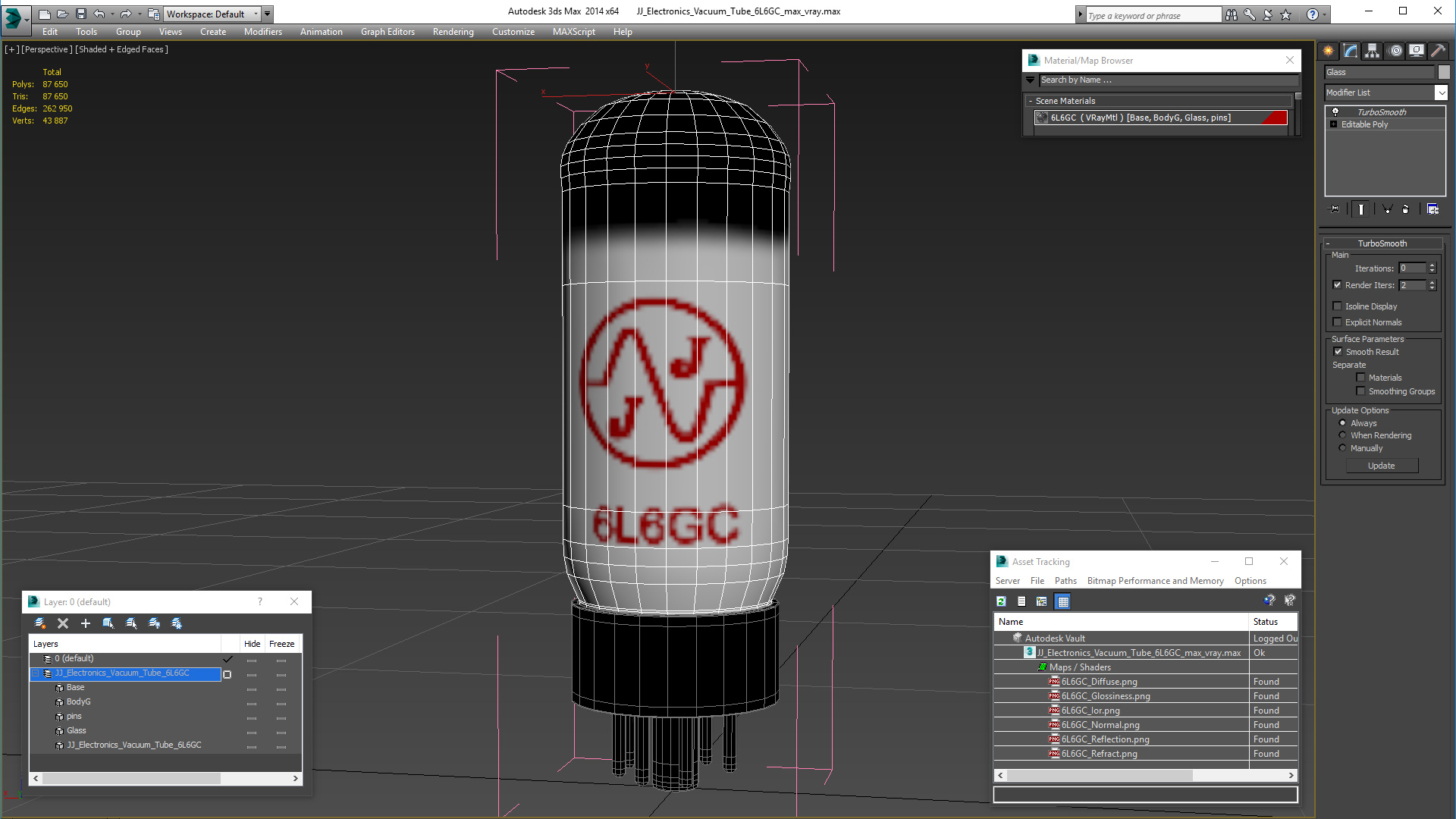Switch Asset Tracking to tree view
The height and width of the screenshot is (819, 1456).
(x=1042, y=601)
